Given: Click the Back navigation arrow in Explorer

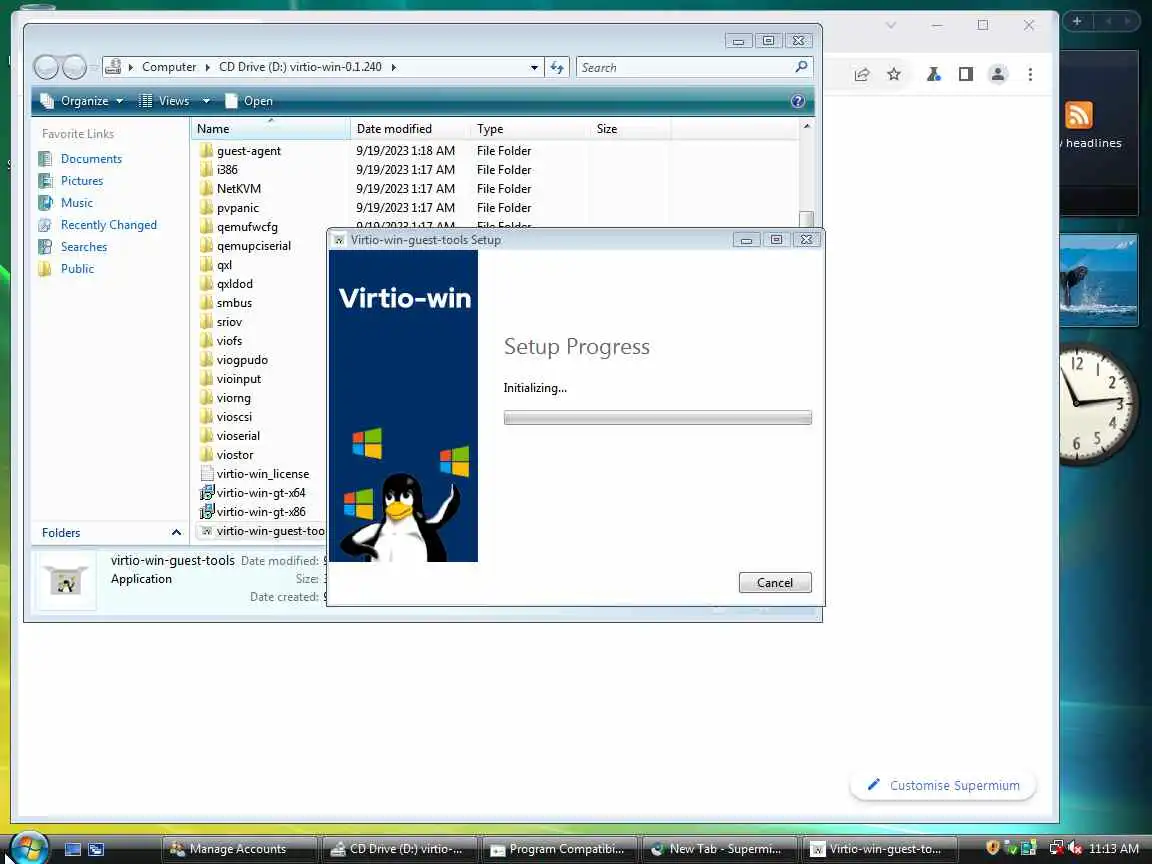Looking at the screenshot, I should pos(46,68).
